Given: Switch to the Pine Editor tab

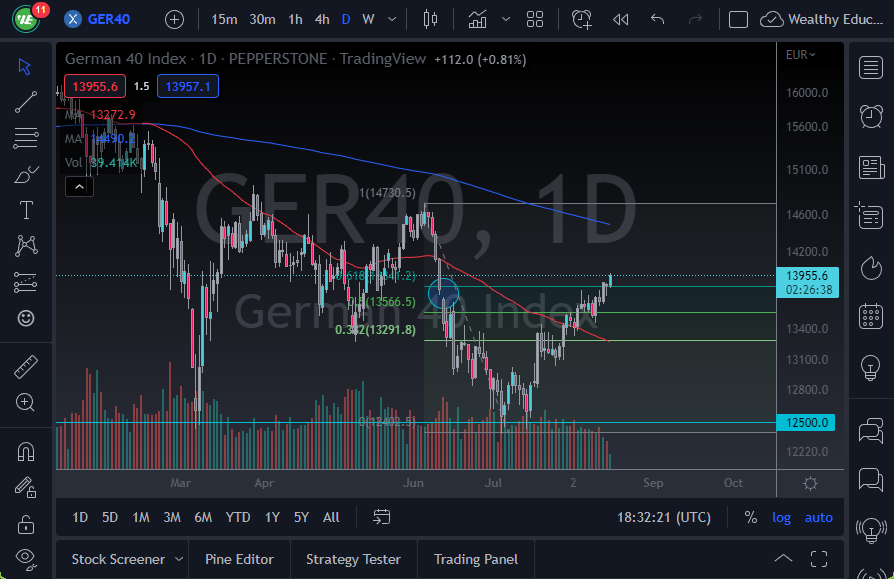Looking at the screenshot, I should 239,558.
